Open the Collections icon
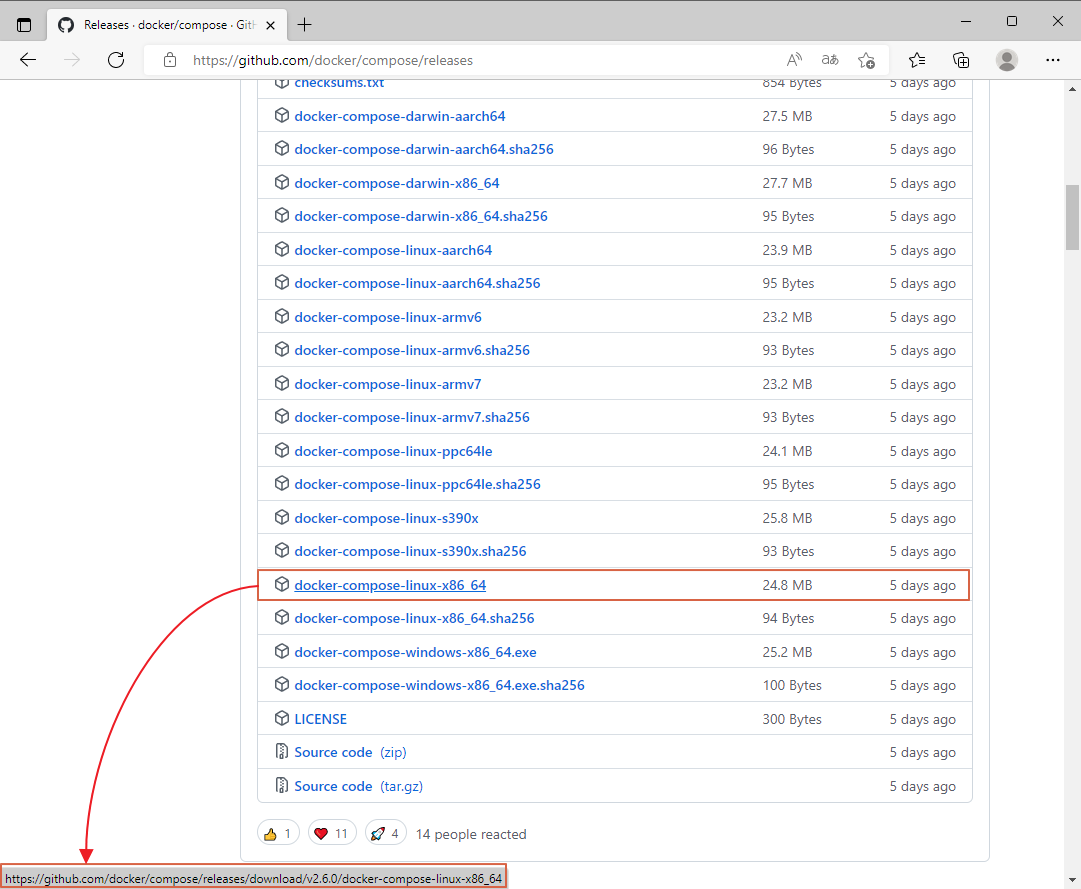Image resolution: width=1081 pixels, height=889 pixels. [x=961, y=60]
